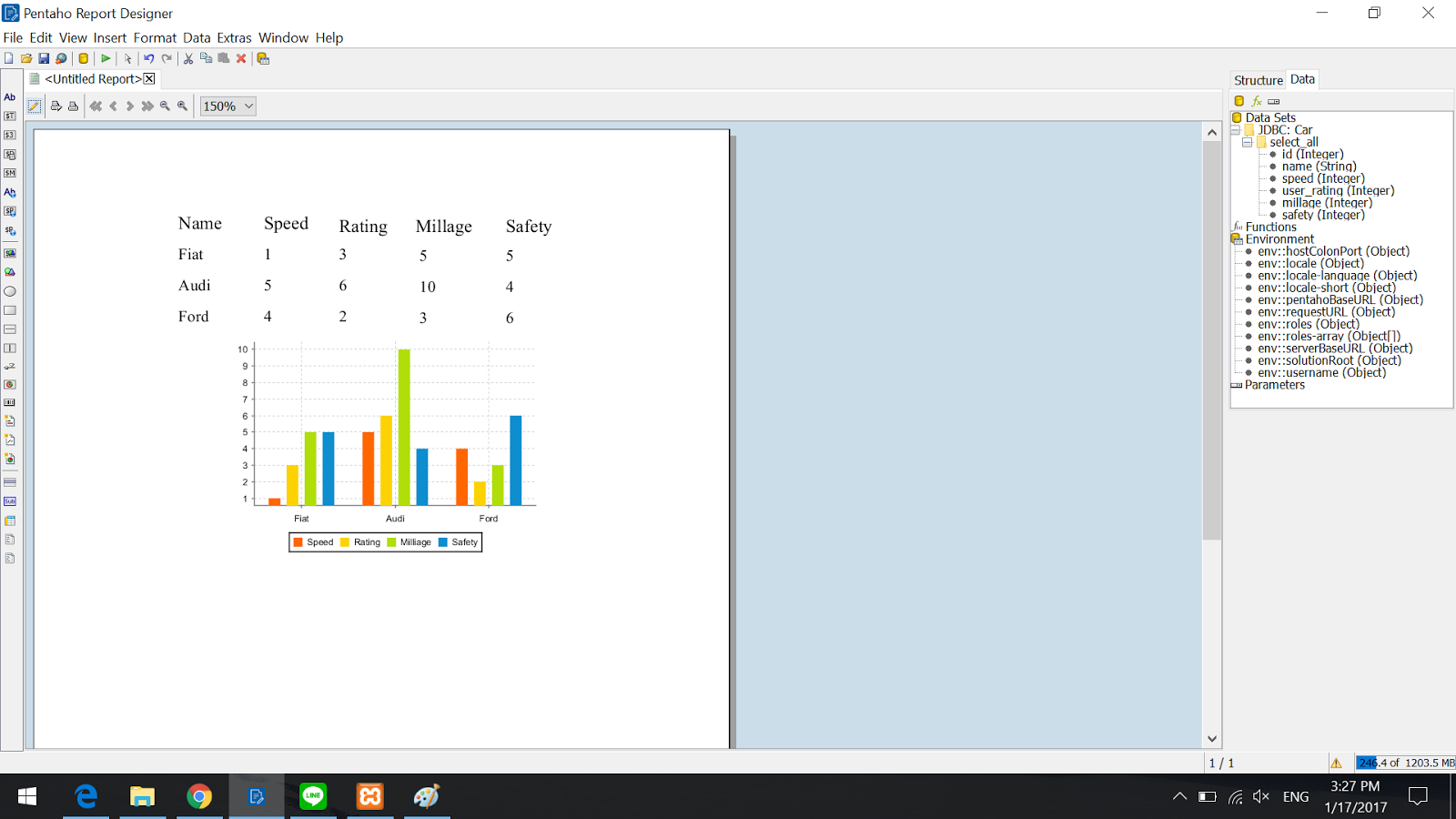The width and height of the screenshot is (1456, 819).
Task: Run the report preview
Action: pyautogui.click(x=105, y=57)
